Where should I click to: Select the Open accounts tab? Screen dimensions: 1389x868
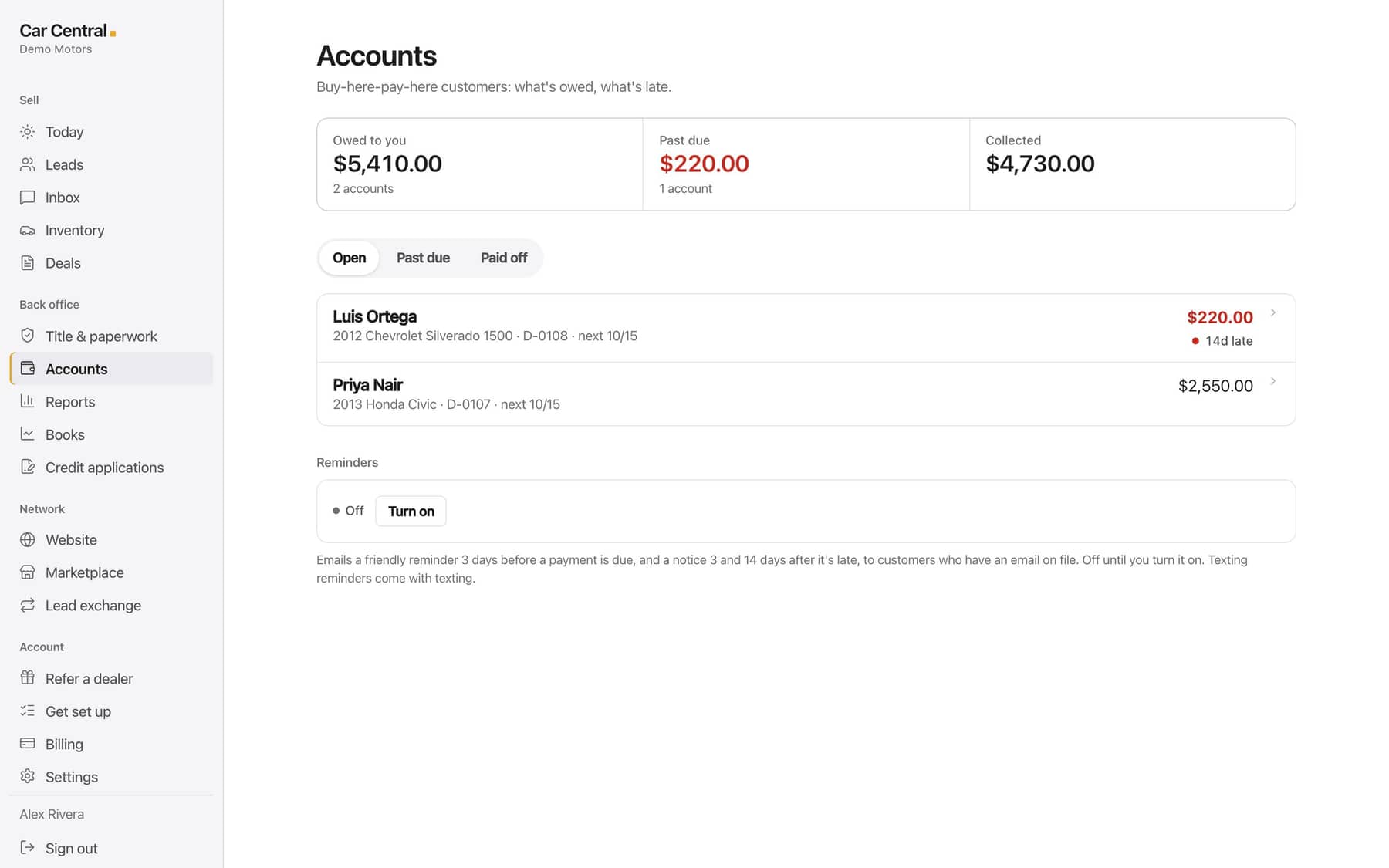[x=349, y=258]
